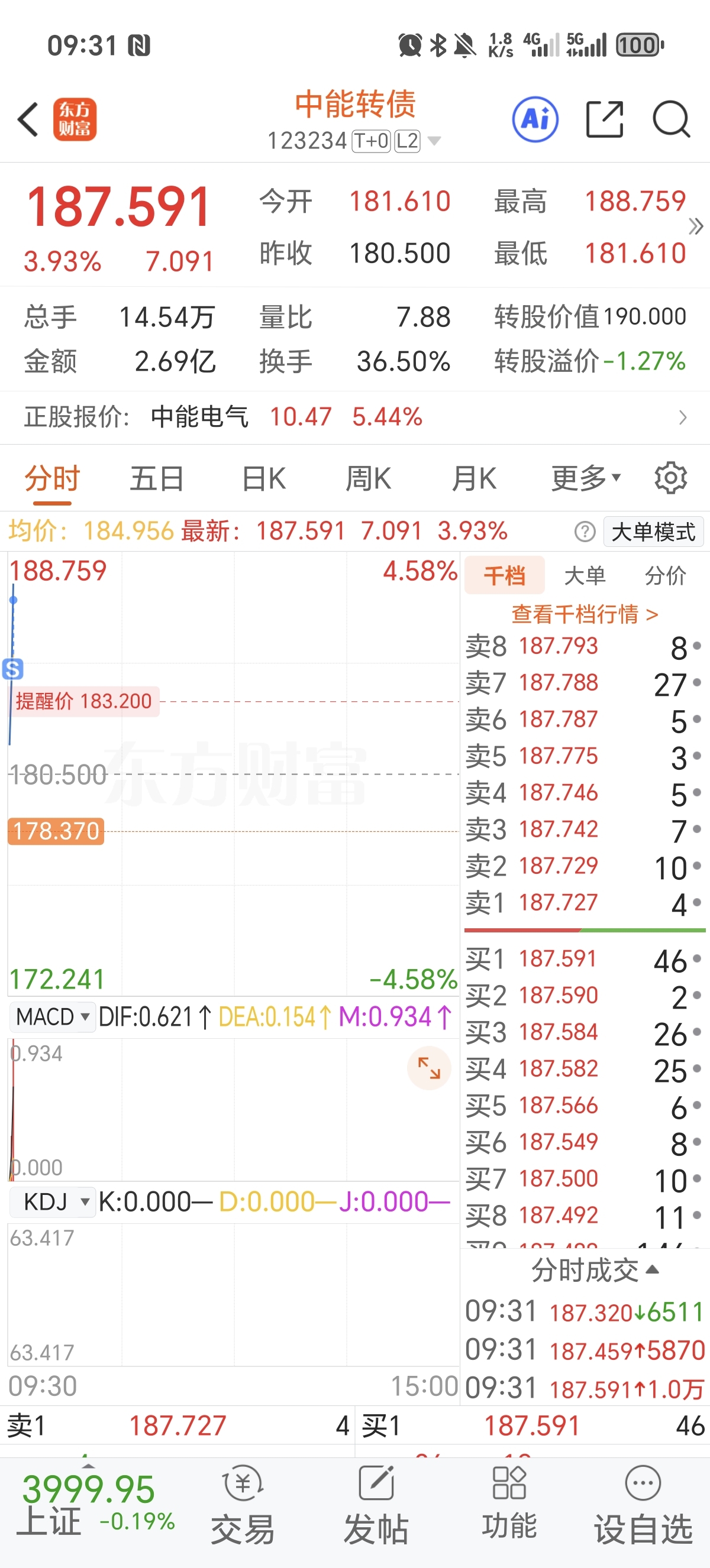Tap 卖1 187.727 in the order book list
Viewport: 710px width, 1568px height.
584,903
